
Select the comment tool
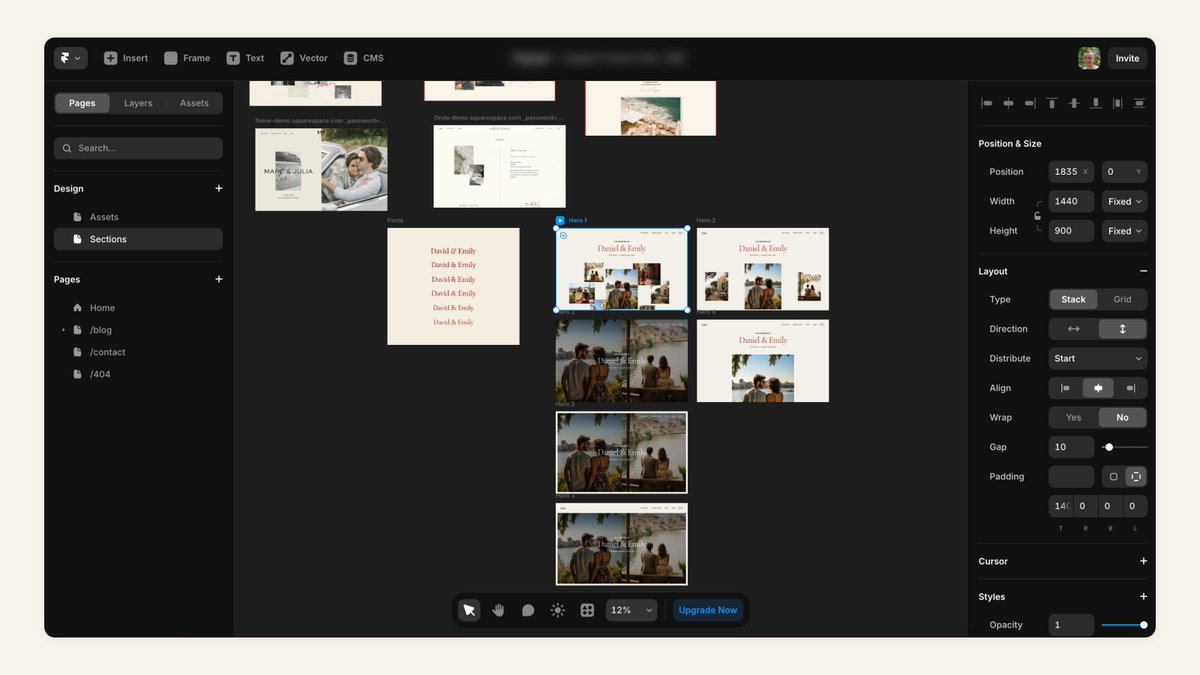click(528, 610)
